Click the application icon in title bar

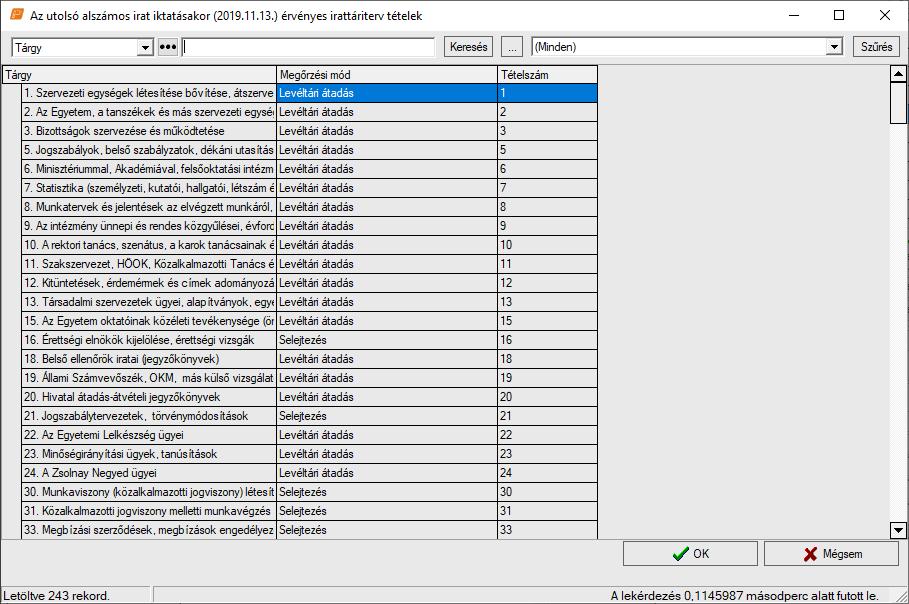click(x=17, y=14)
